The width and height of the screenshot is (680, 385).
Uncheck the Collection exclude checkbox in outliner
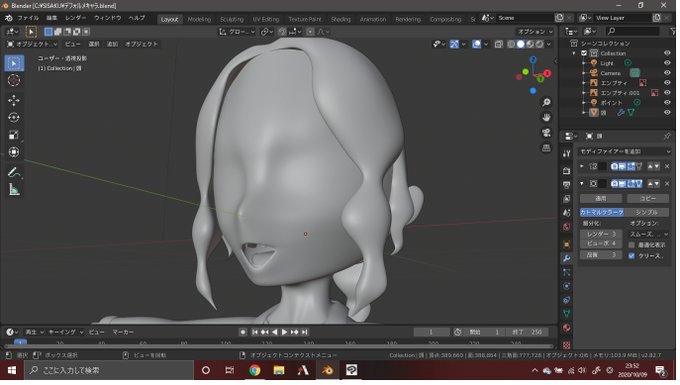point(584,53)
